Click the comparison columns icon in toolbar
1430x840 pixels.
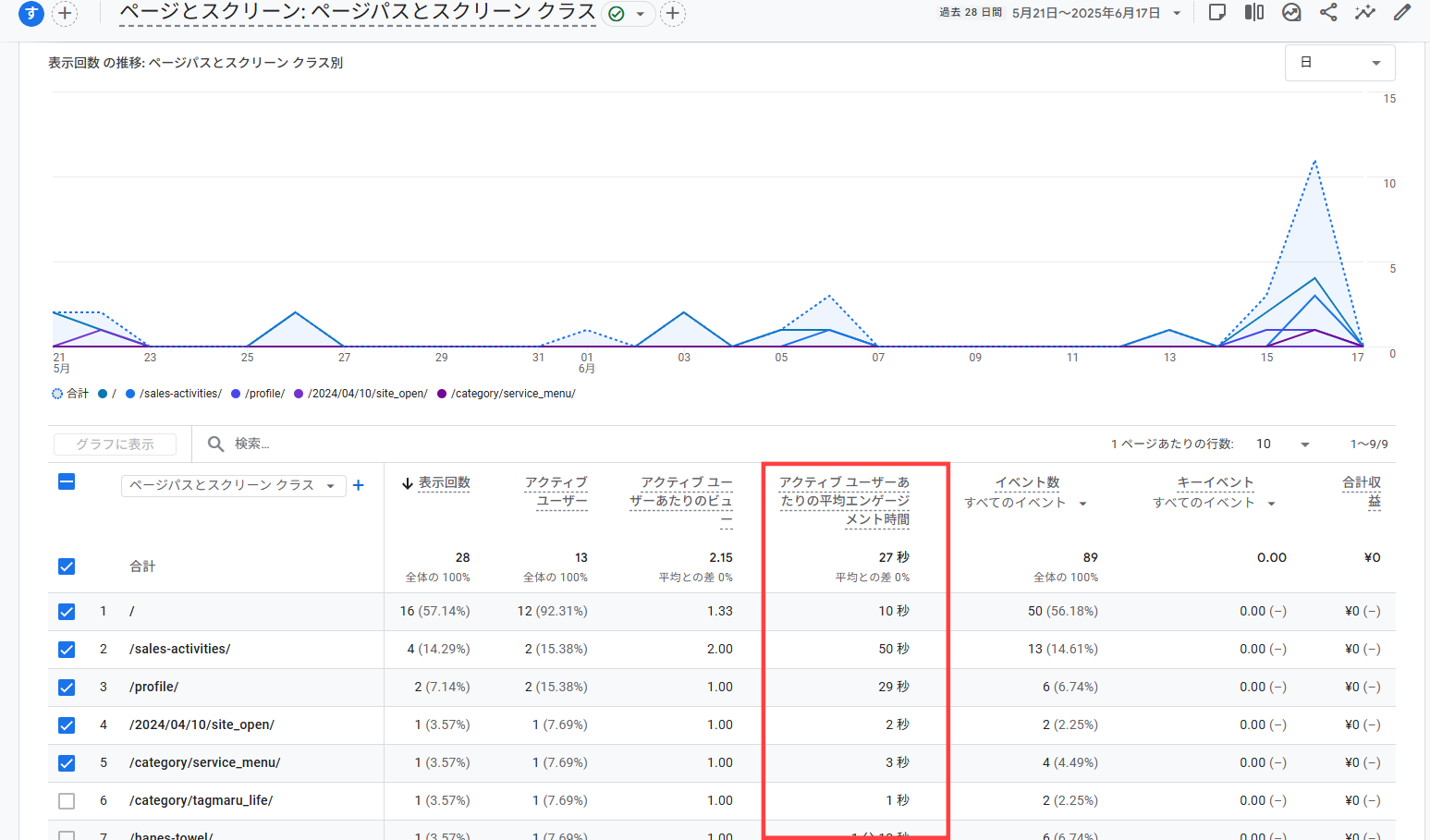click(x=1254, y=13)
